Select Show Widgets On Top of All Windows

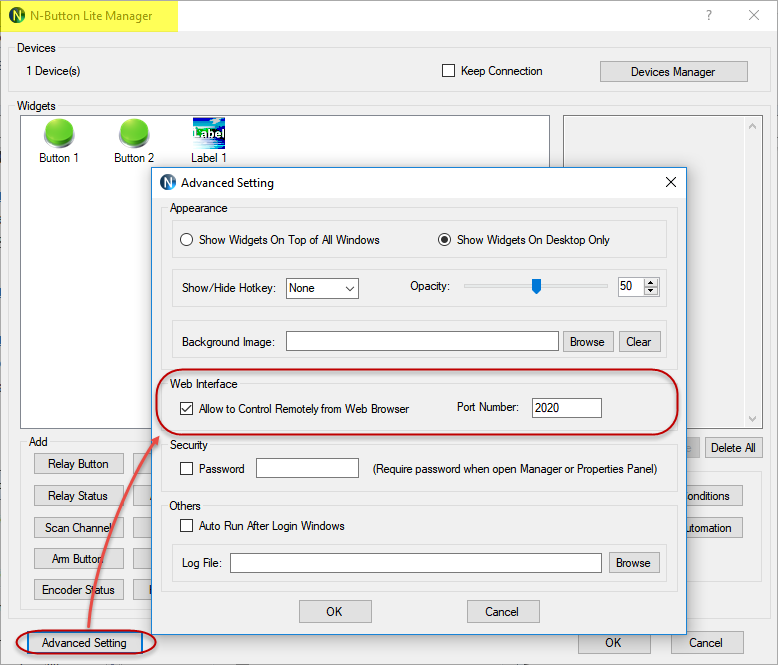[187, 240]
